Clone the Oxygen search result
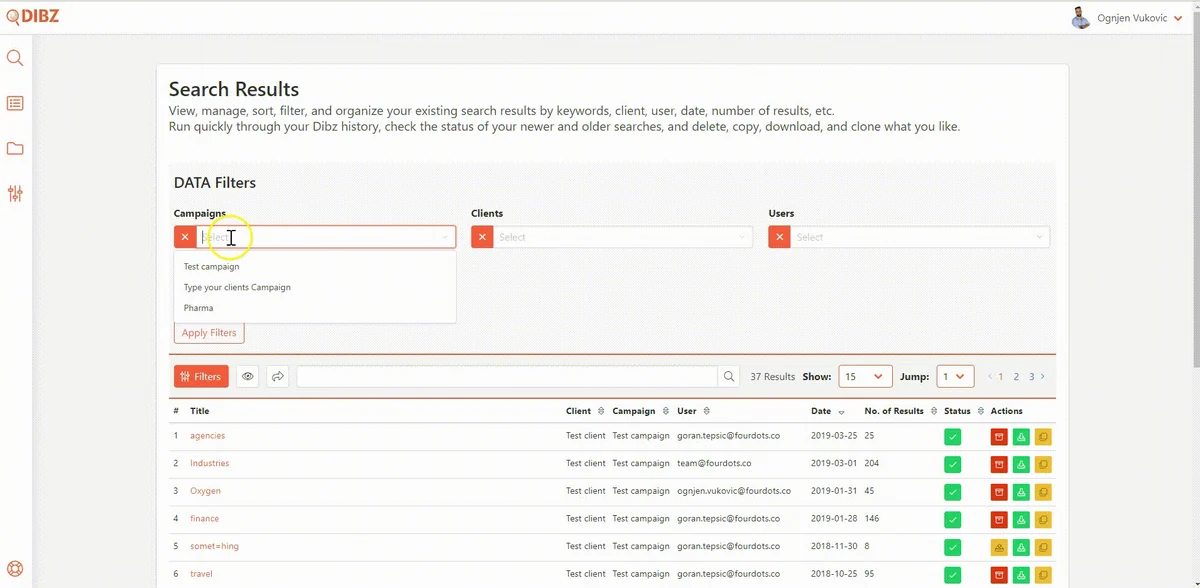This screenshot has width=1200, height=588. click(1043, 492)
